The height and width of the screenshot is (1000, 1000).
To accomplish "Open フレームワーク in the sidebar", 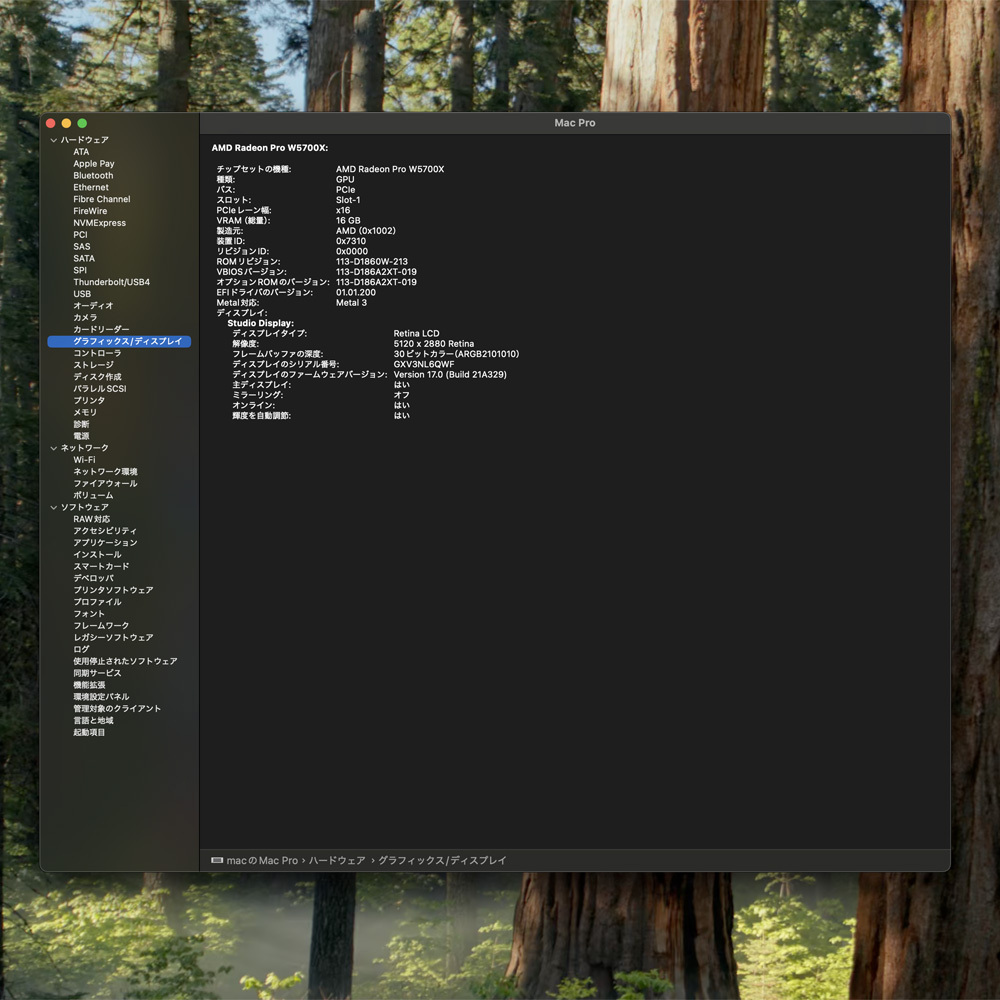I will (101, 626).
